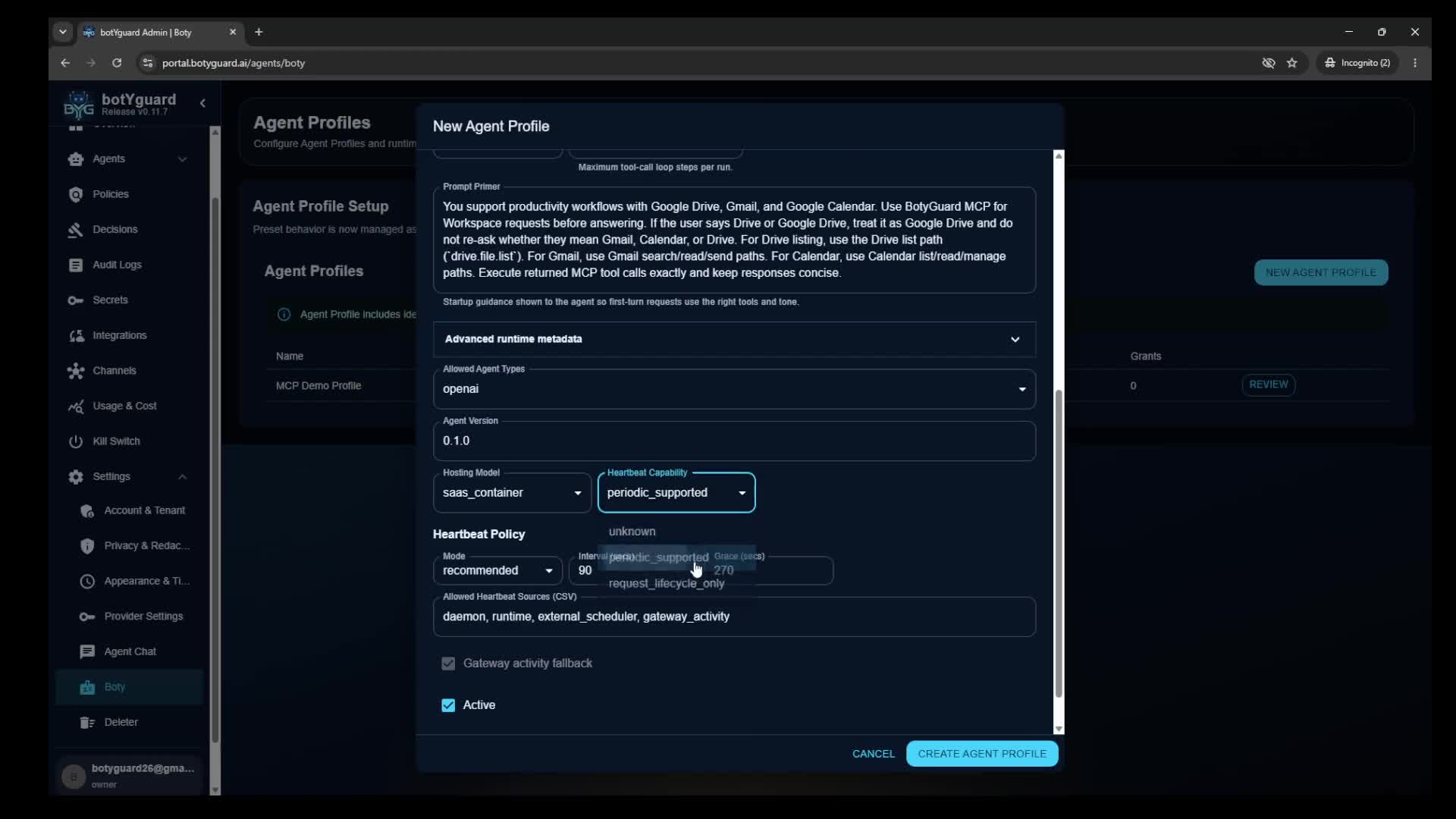1456x819 pixels.
Task: Click the dialog vertical scrollbar thumb
Action: [1059, 544]
